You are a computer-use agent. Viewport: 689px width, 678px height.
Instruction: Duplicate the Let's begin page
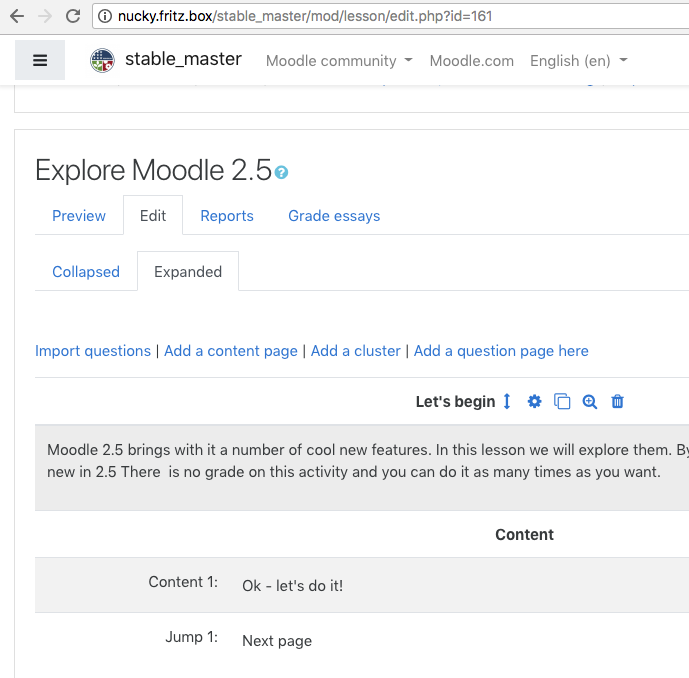pos(562,401)
